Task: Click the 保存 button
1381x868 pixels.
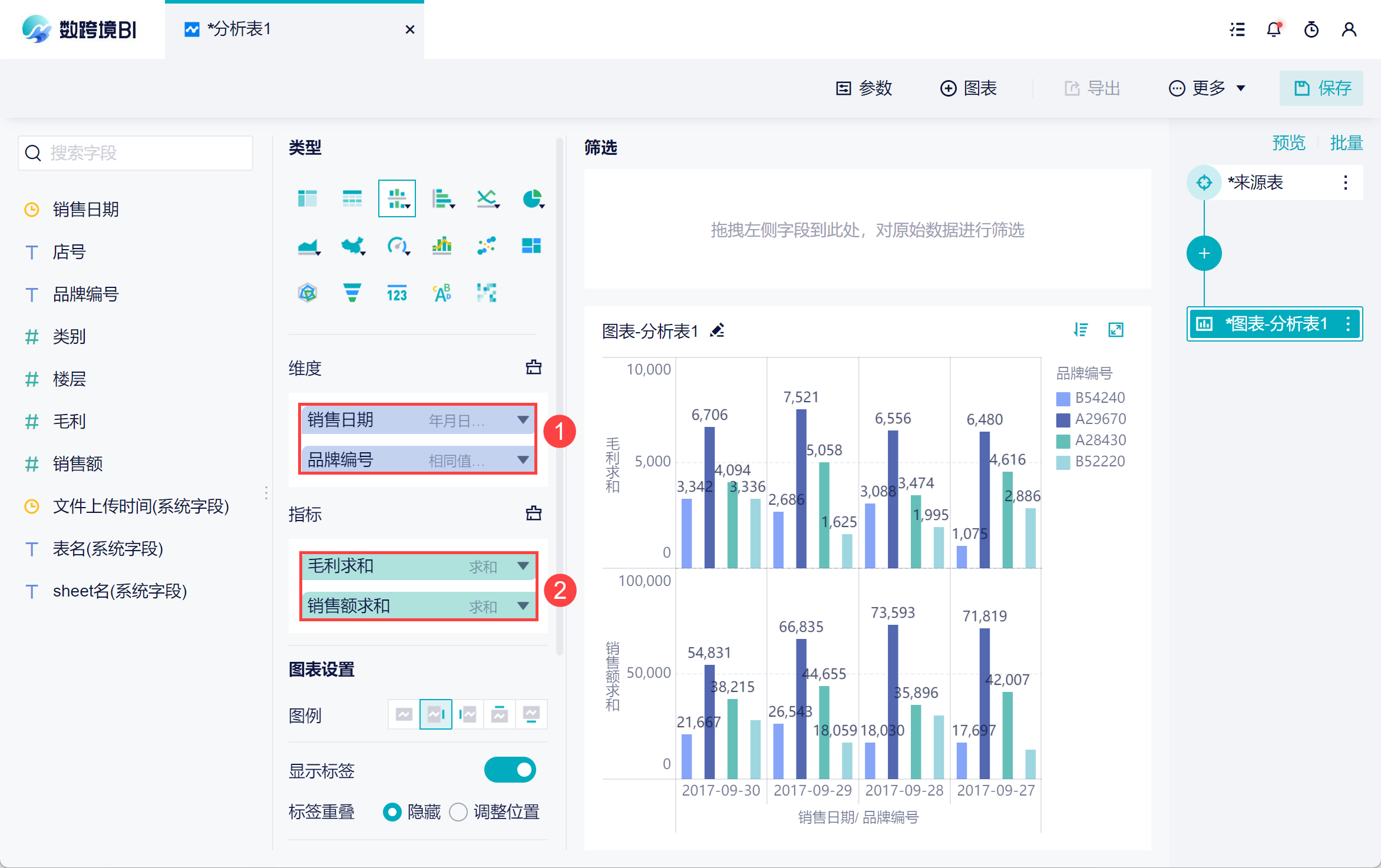Action: pyautogui.click(x=1321, y=88)
